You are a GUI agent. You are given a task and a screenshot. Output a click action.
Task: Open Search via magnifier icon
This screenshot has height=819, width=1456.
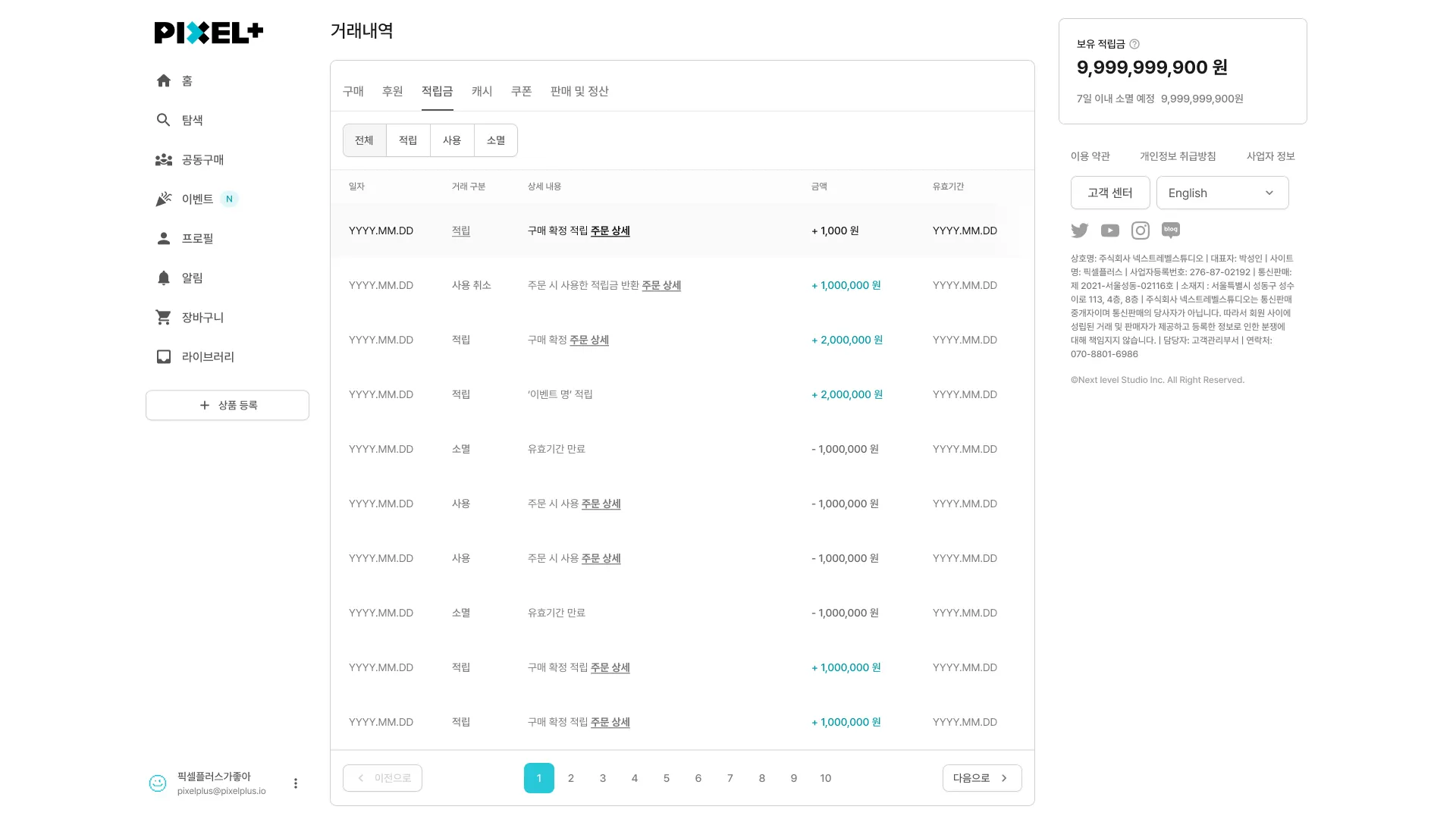coord(163,120)
